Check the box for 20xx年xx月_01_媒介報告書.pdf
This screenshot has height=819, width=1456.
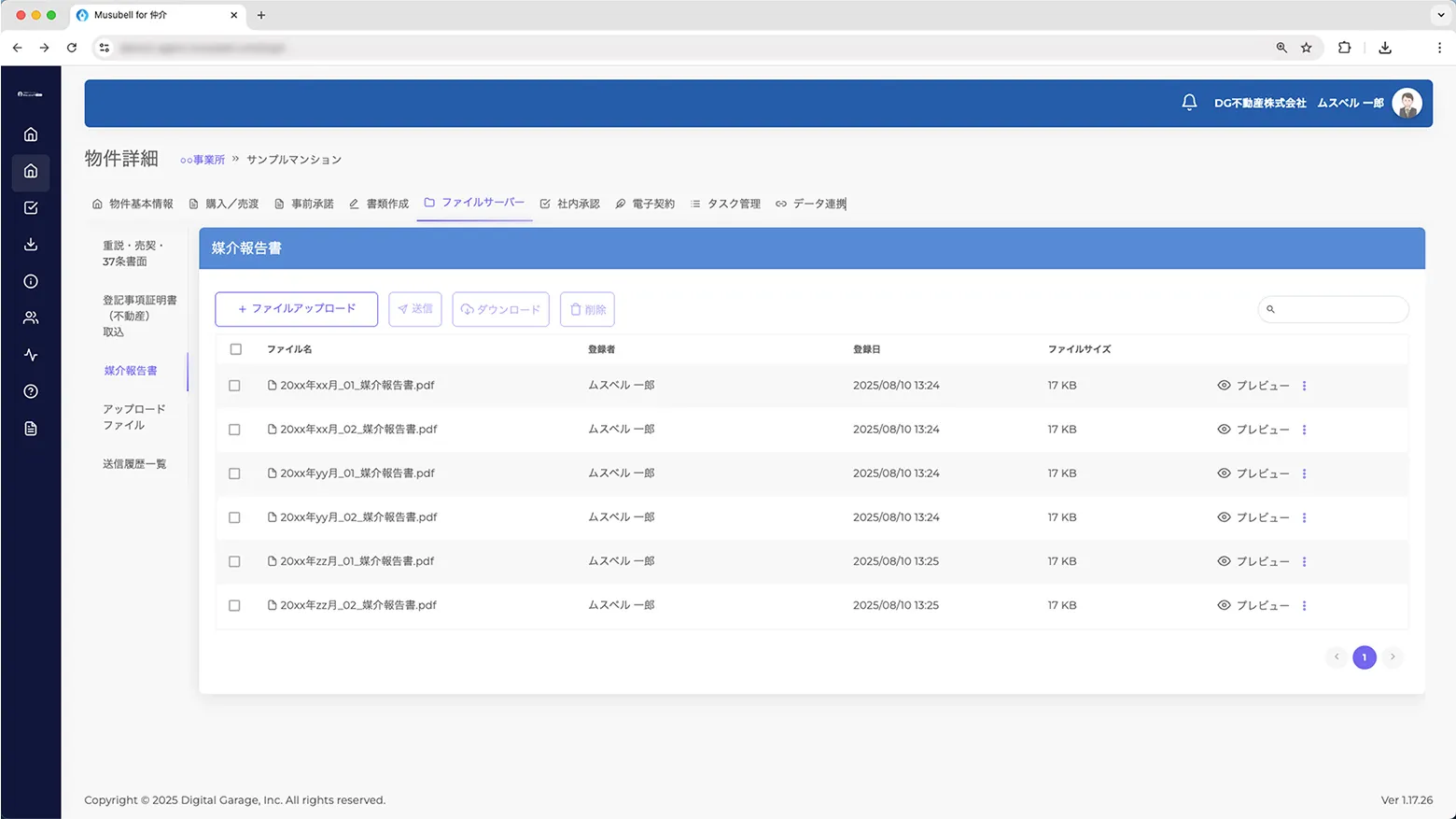click(x=234, y=386)
